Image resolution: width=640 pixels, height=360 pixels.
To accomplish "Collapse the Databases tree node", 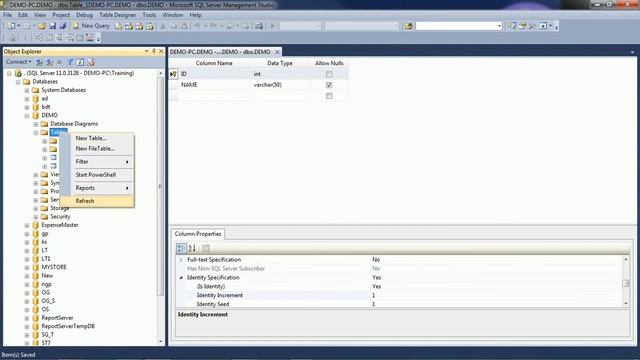I will [18, 82].
